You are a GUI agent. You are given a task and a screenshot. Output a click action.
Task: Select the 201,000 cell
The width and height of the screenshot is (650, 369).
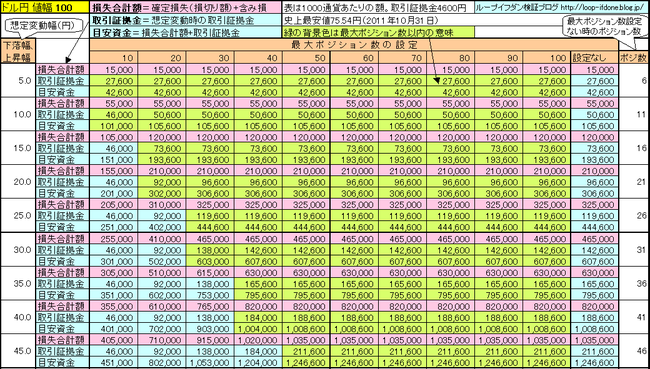pyautogui.click(x=114, y=193)
